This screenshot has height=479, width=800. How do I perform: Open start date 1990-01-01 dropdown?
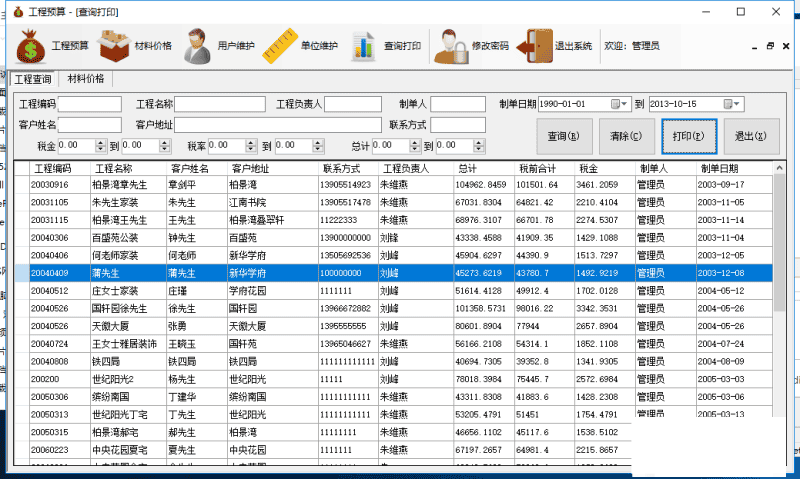(625, 104)
